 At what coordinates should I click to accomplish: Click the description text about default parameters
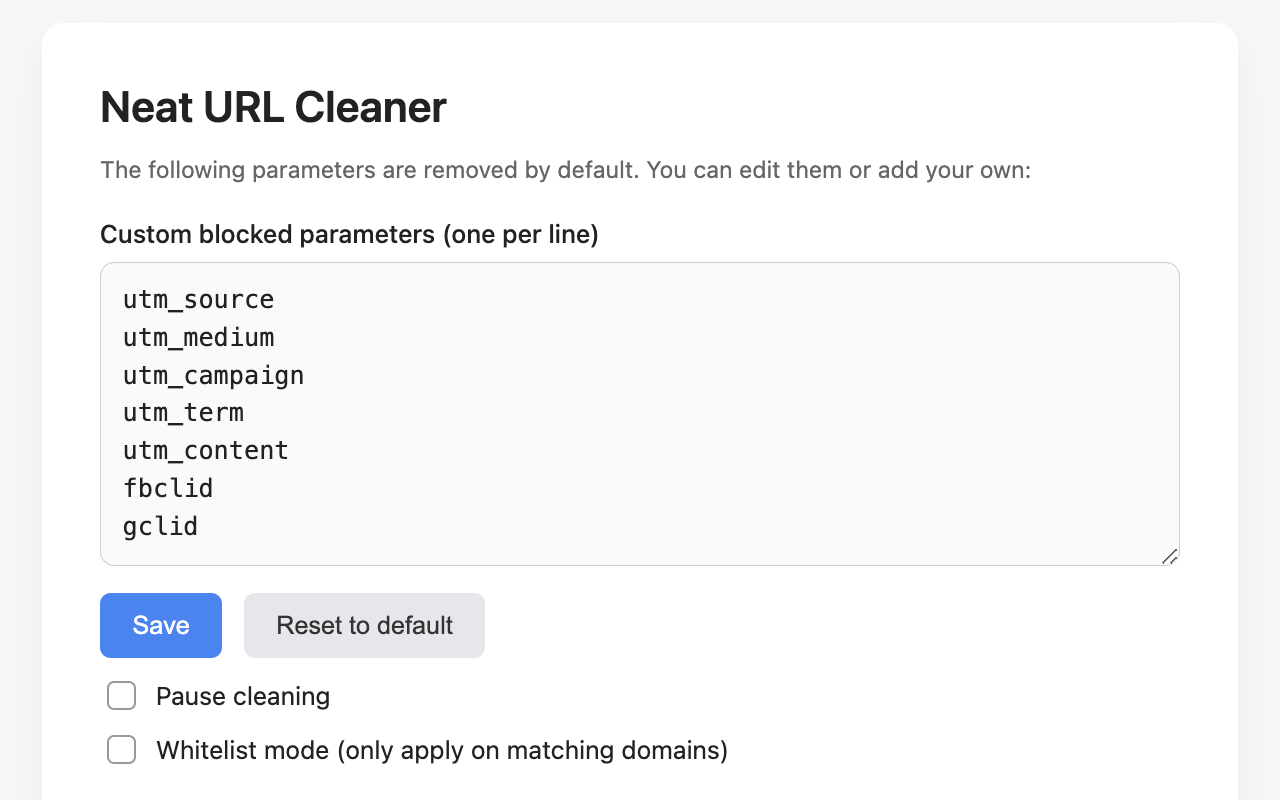tap(565, 170)
